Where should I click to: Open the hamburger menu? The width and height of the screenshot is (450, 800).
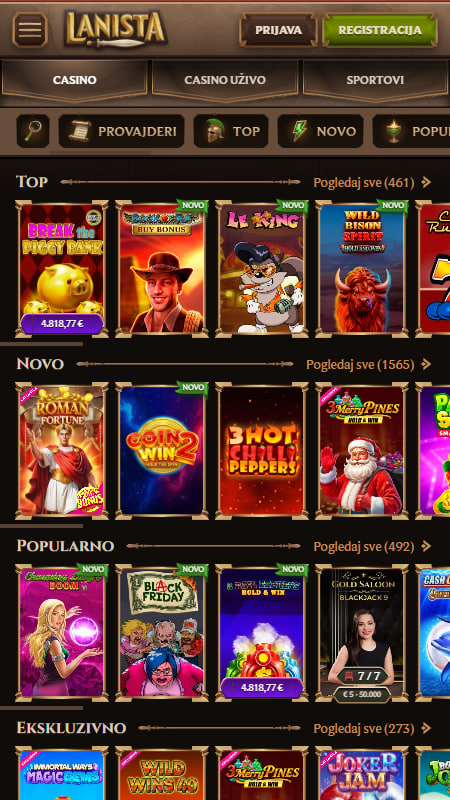tap(30, 30)
